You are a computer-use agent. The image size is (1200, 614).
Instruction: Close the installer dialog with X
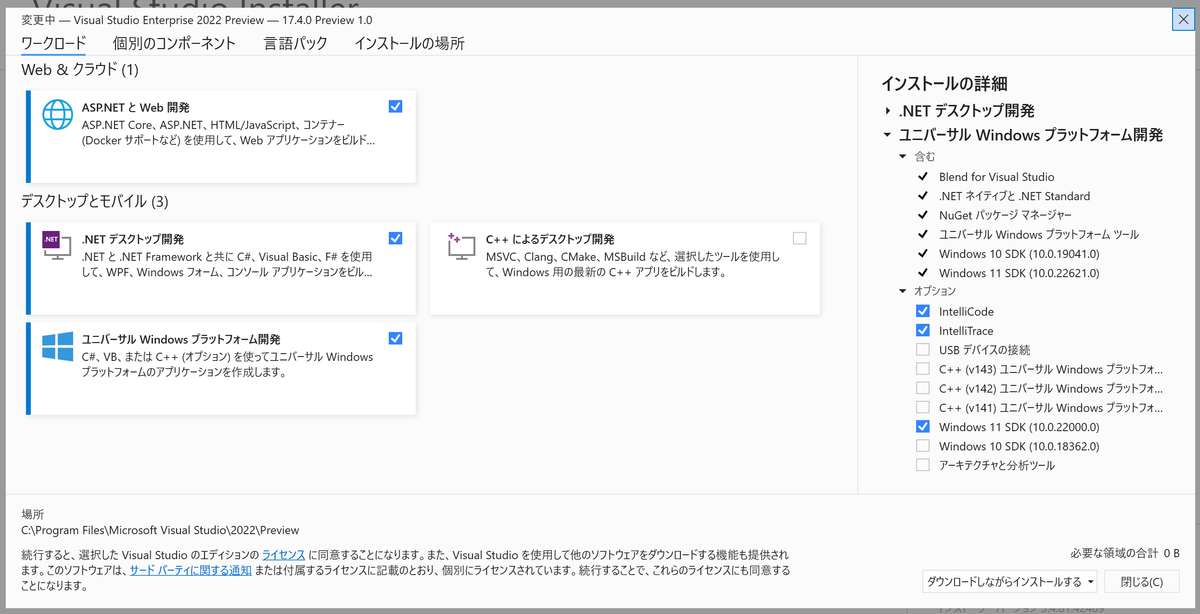[x=1183, y=20]
